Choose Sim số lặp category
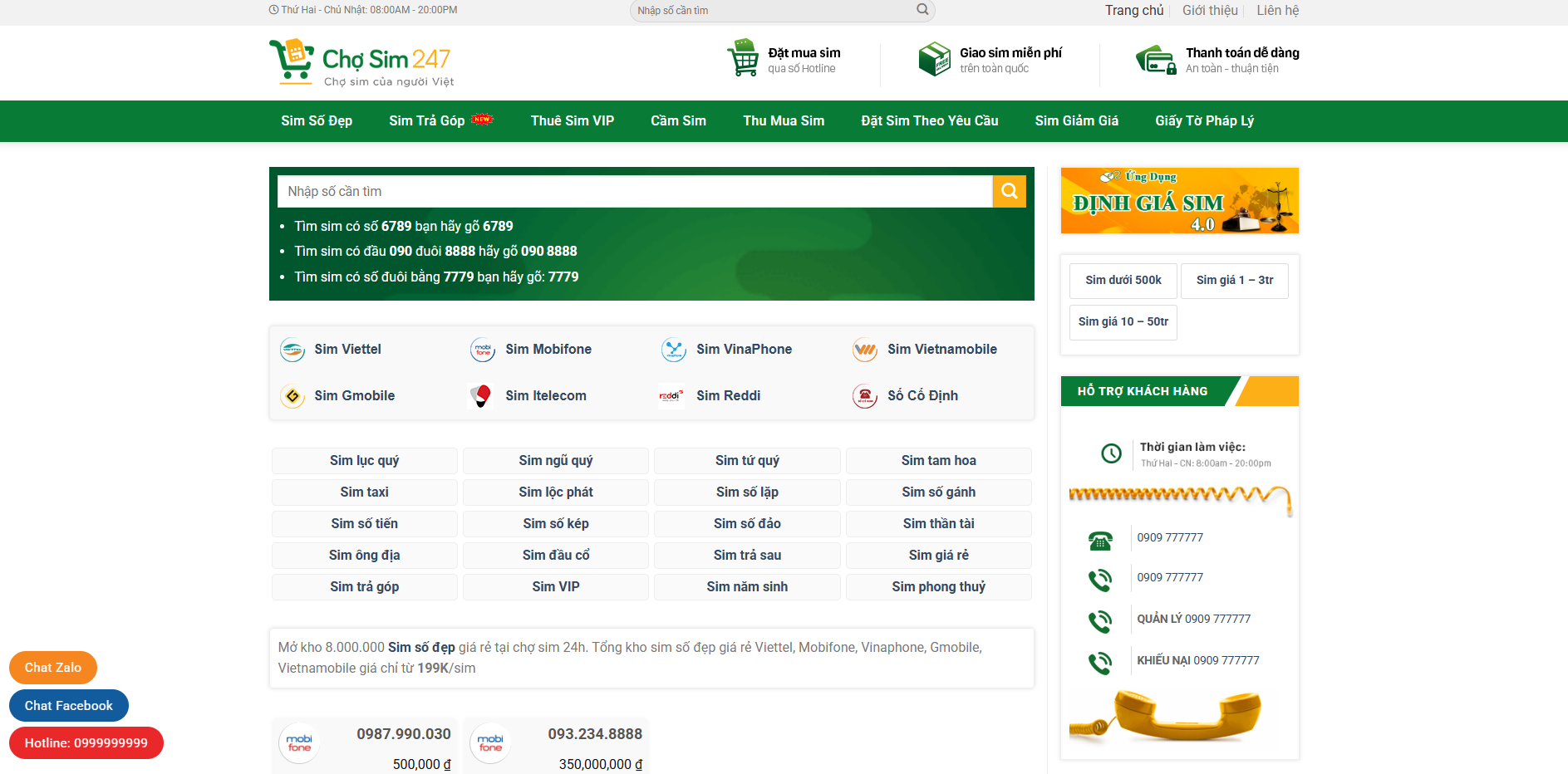1568x774 pixels. tap(747, 492)
